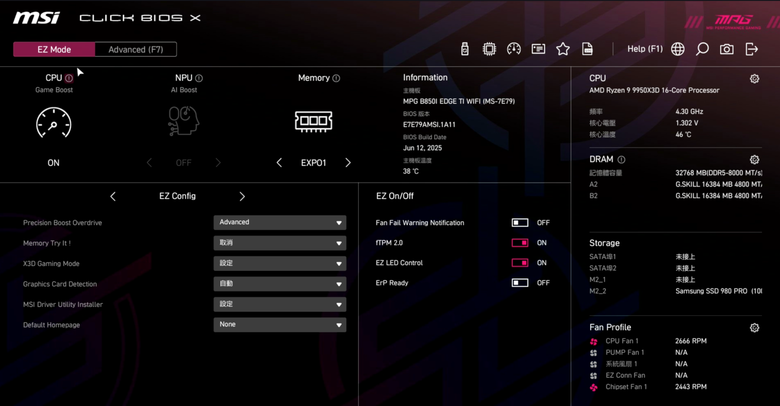780x406 pixels.
Task: Open DRAM panel settings gear
Action: pyautogui.click(x=755, y=160)
